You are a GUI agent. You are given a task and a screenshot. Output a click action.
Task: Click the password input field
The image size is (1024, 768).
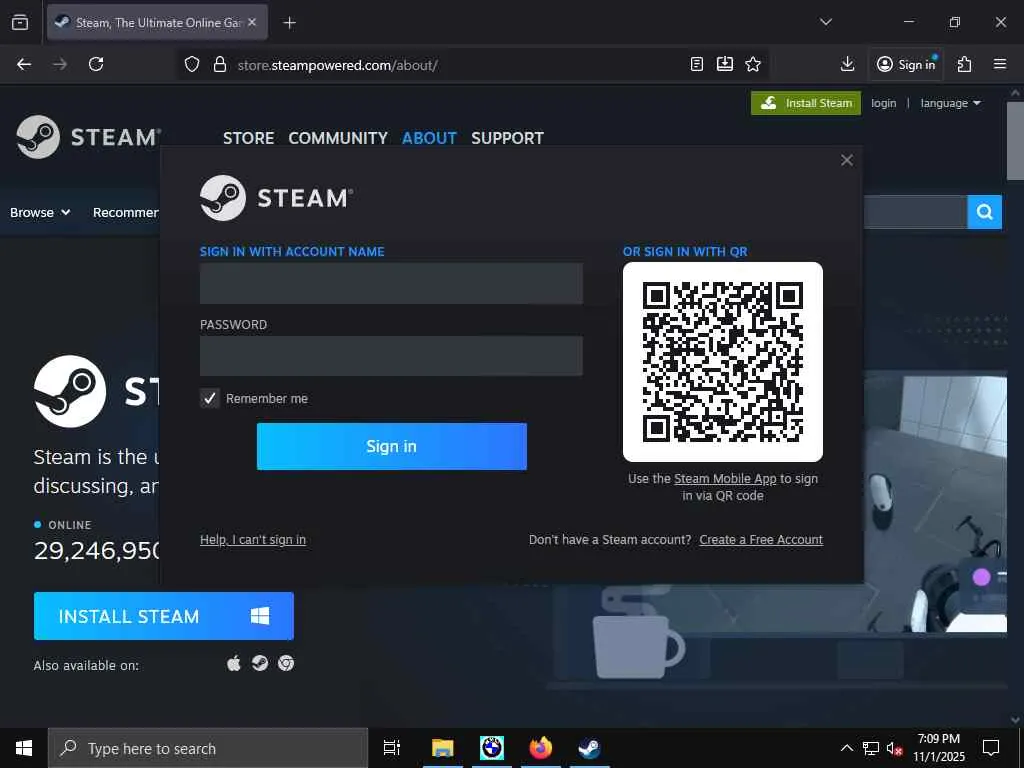tap(391, 356)
